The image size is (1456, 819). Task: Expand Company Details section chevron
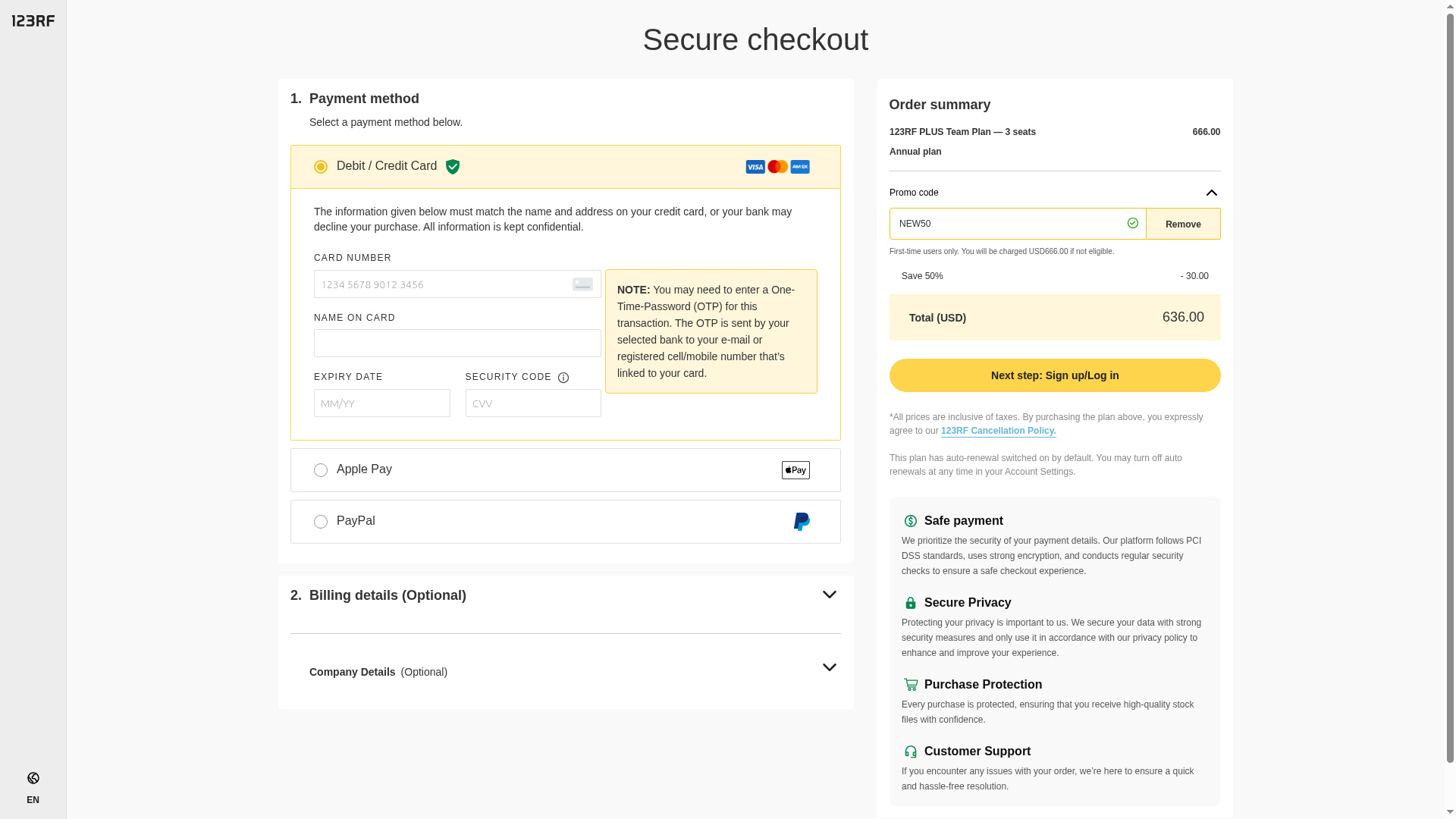pos(830,668)
